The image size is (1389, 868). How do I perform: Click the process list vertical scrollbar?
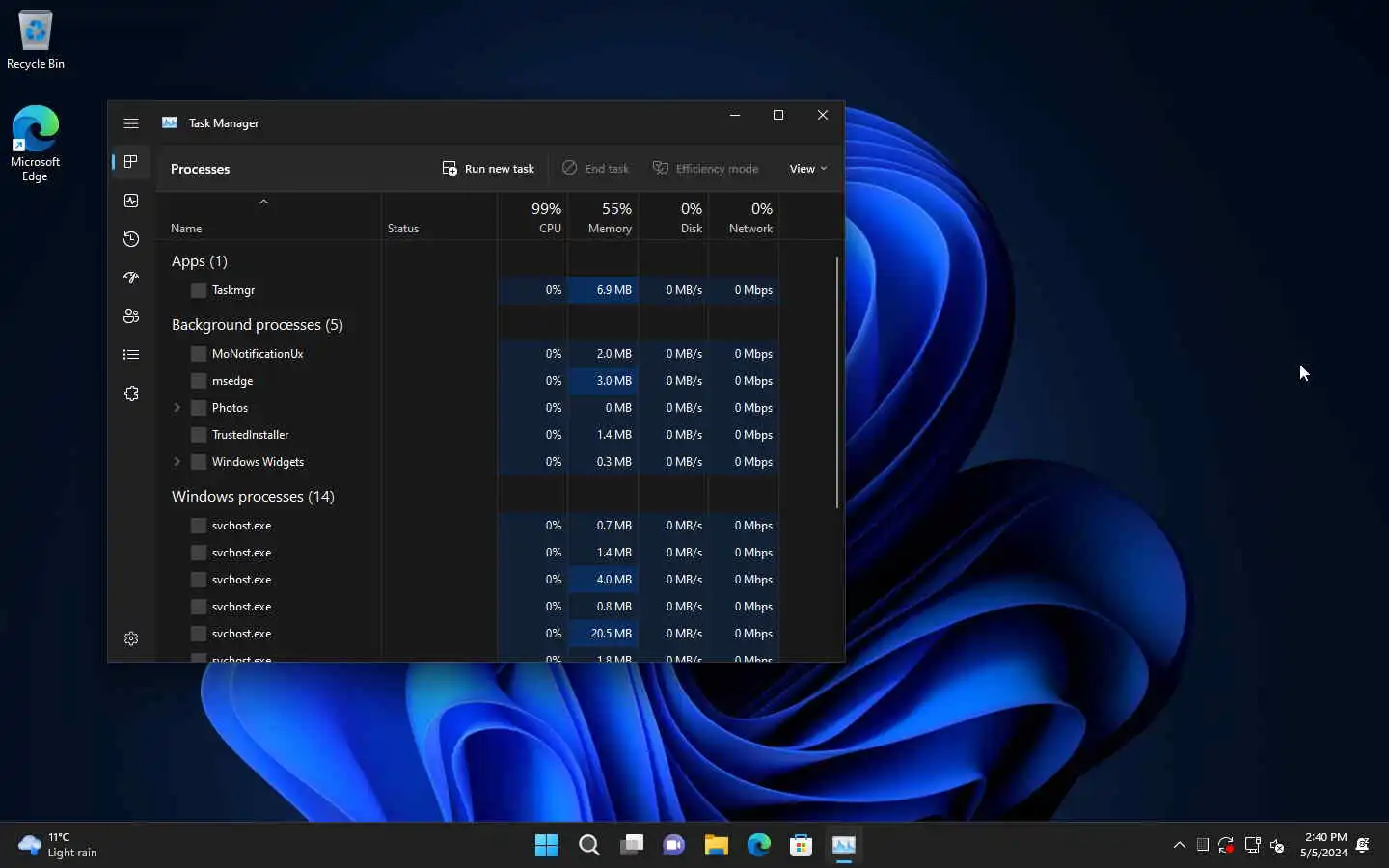click(x=837, y=382)
